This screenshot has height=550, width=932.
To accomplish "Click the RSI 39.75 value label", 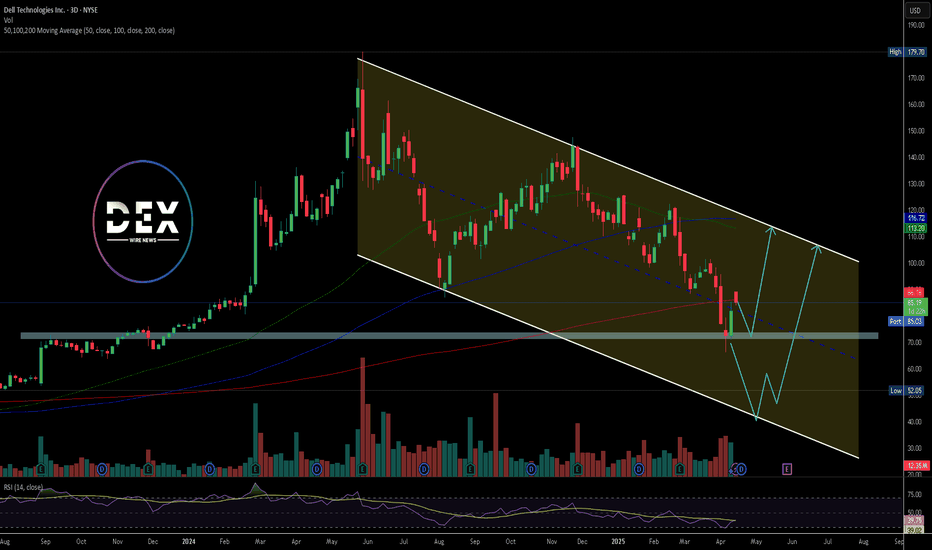I will (x=914, y=520).
